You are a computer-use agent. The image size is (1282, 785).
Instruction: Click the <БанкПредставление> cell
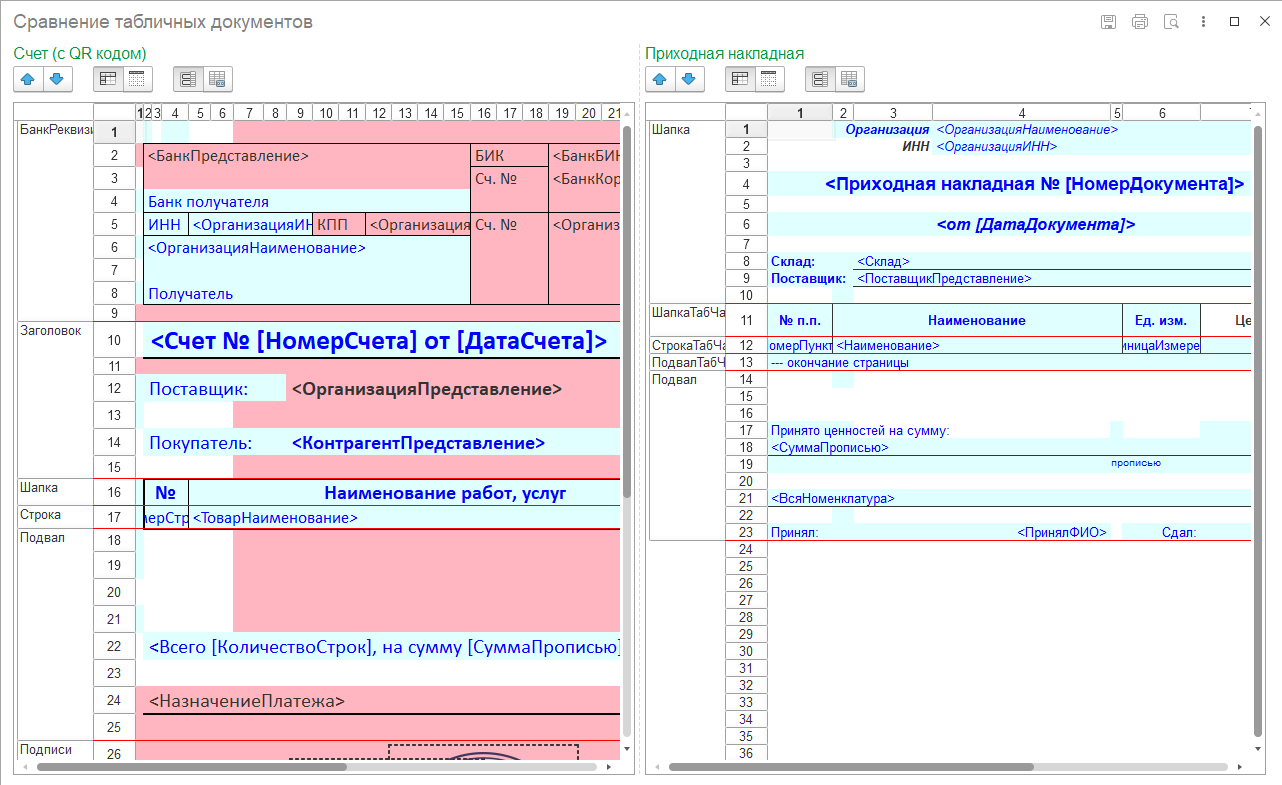pos(308,155)
